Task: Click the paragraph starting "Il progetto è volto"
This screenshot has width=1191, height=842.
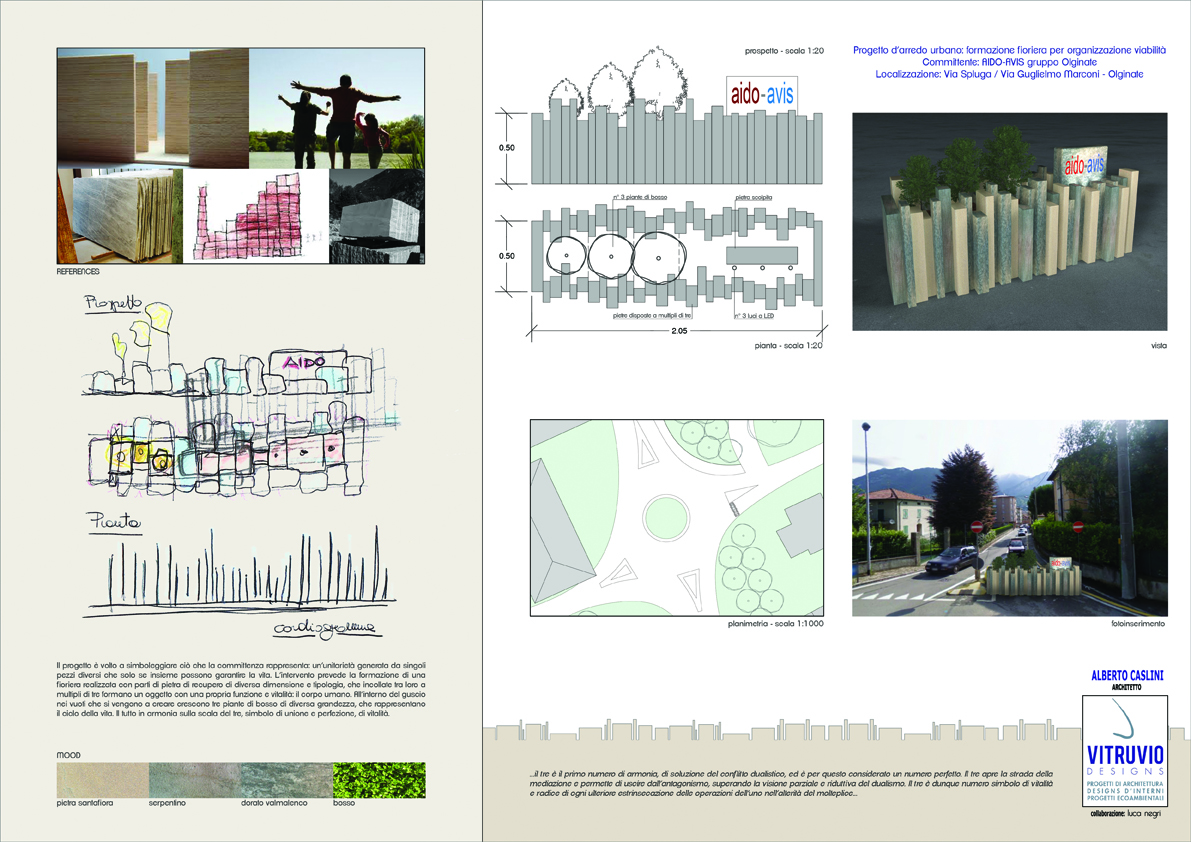Action: click(241, 689)
